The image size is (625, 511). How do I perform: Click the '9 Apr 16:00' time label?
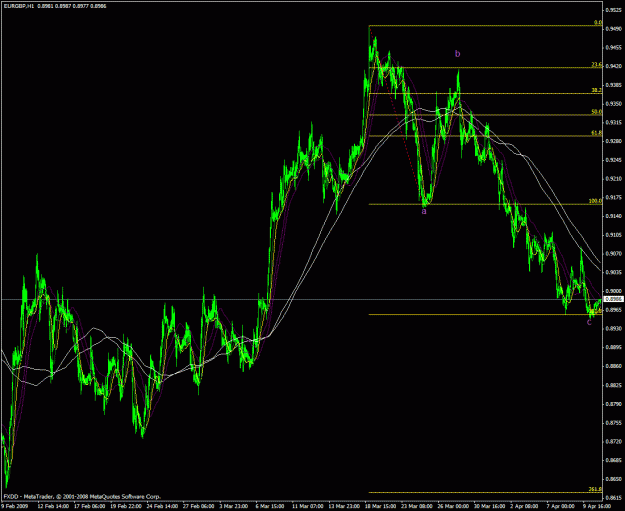click(597, 506)
